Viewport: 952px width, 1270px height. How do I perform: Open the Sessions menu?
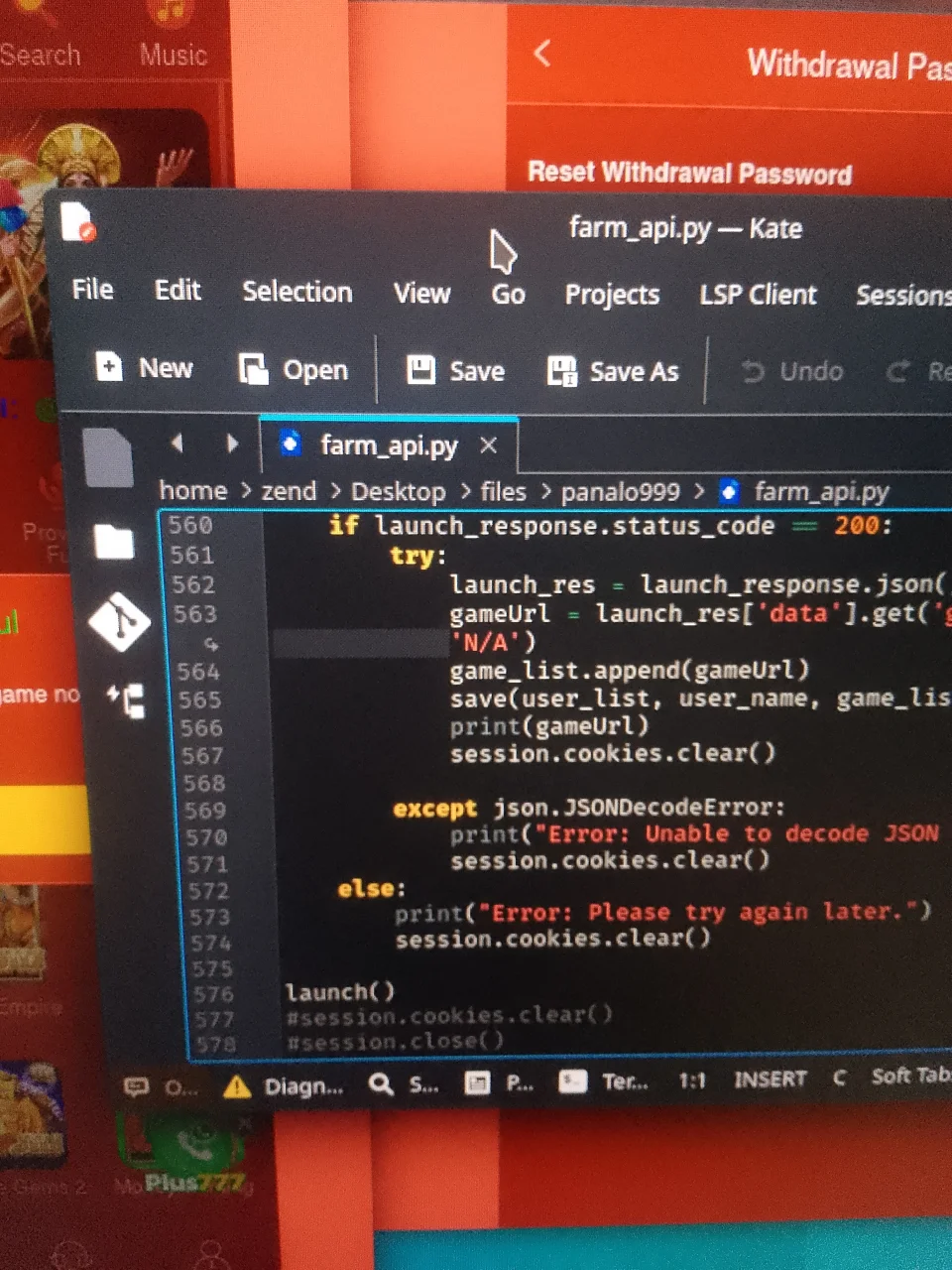pos(903,295)
